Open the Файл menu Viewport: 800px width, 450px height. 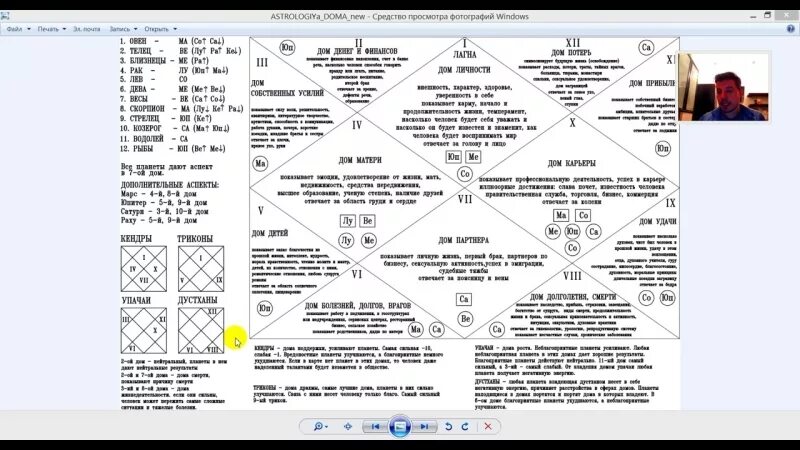pyautogui.click(x=18, y=29)
